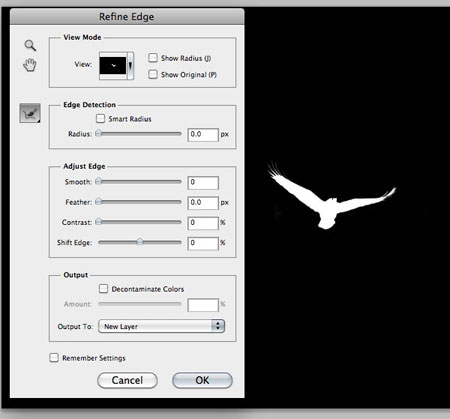
Task: Click the Radius value input field
Action: coord(203,135)
